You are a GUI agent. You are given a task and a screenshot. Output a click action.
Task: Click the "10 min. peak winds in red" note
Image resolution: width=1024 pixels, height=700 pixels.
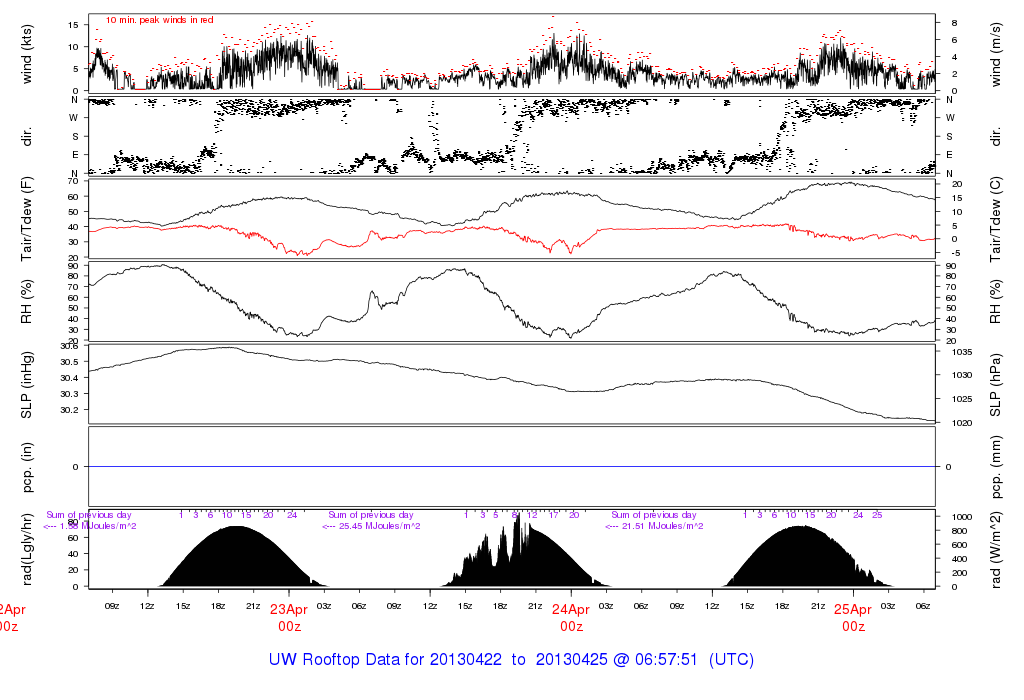159,20
